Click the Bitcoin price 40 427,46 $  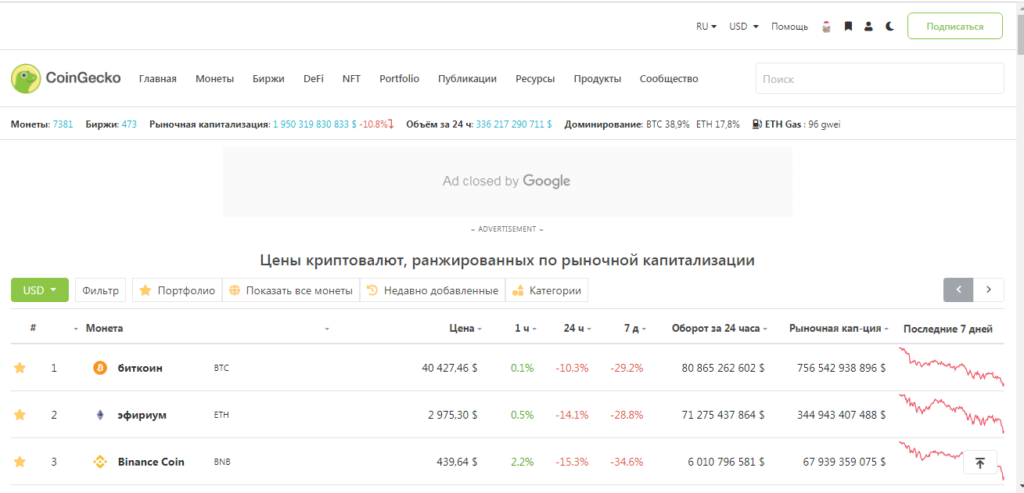click(x=449, y=368)
